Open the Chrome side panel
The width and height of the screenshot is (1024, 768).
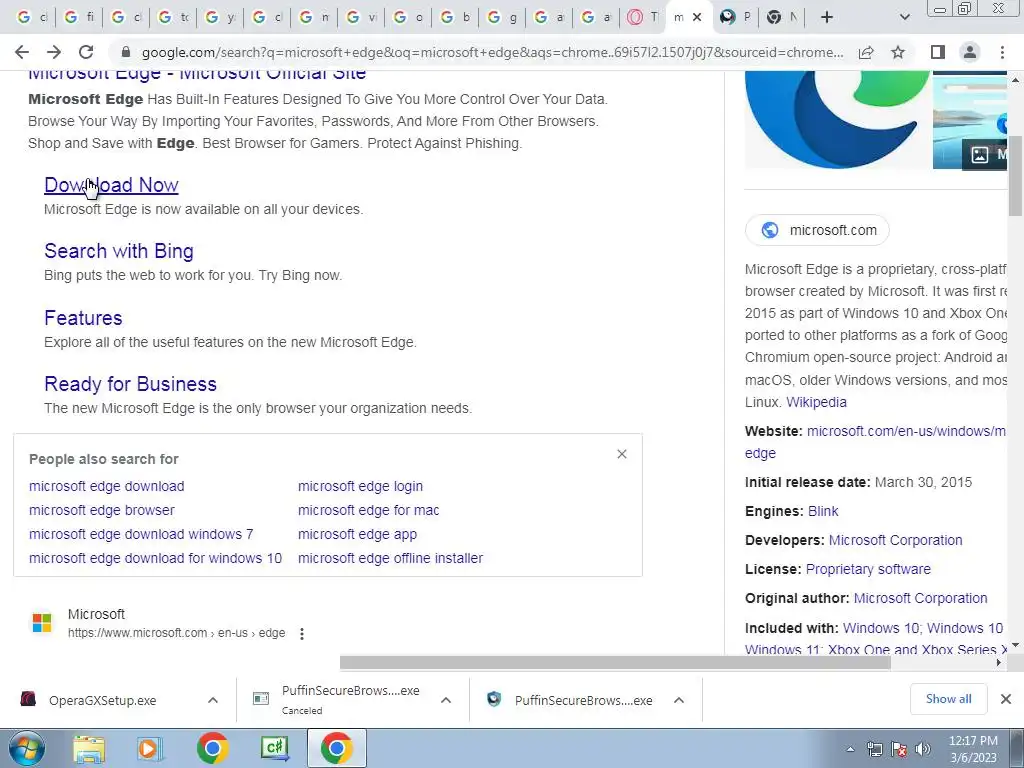pyautogui.click(x=938, y=52)
